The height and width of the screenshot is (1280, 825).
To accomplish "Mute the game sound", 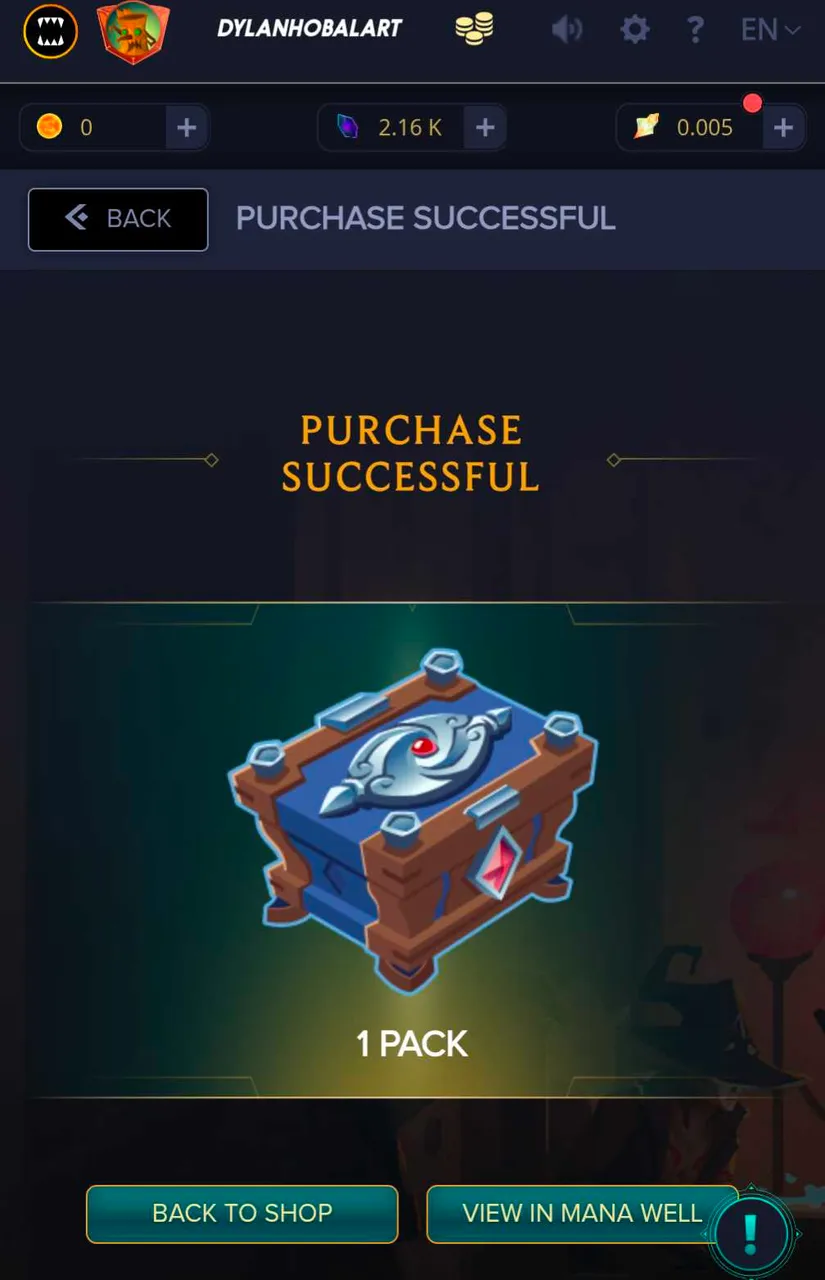I will click(567, 30).
